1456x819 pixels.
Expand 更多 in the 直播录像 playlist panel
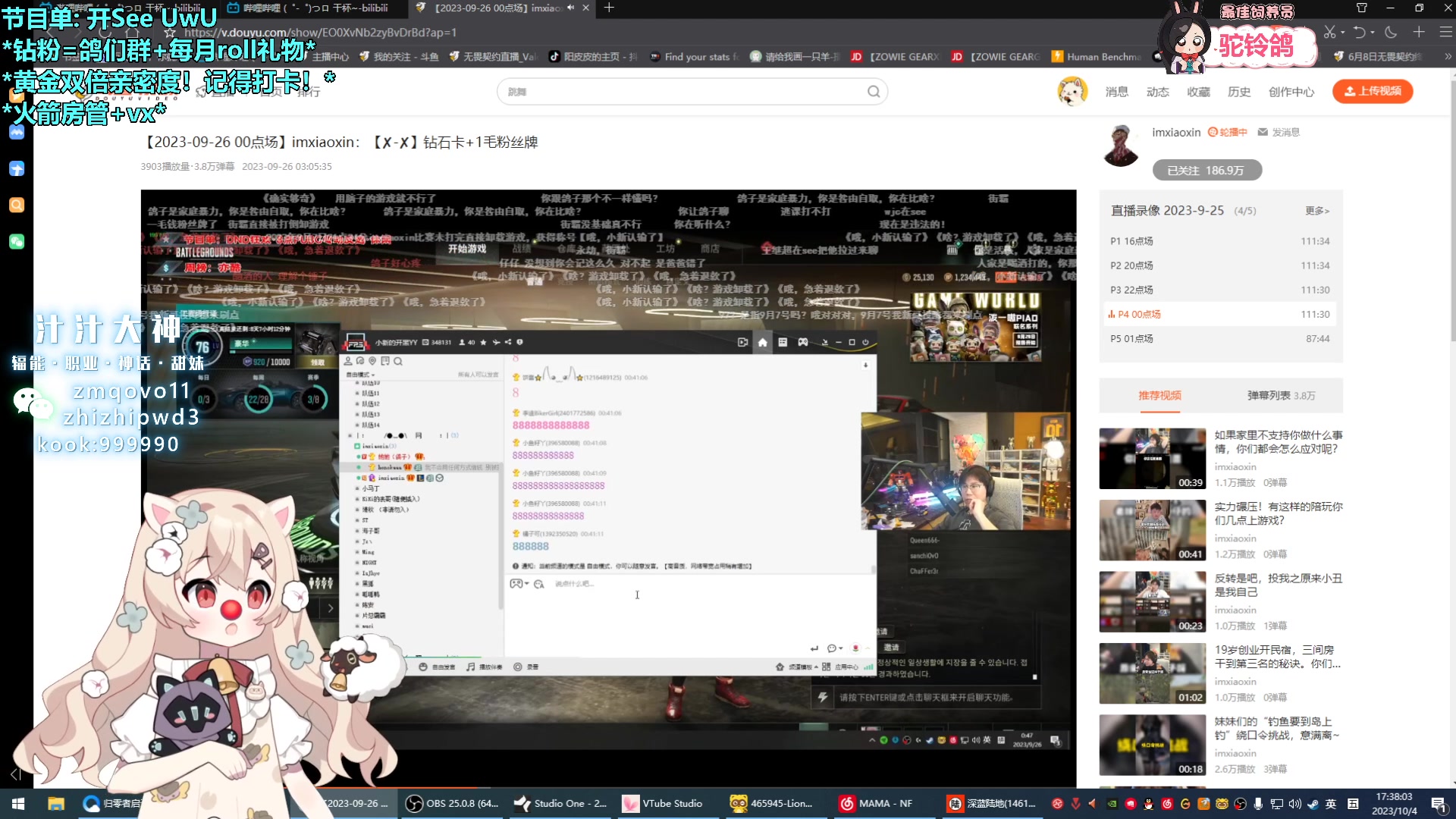coord(1317,211)
